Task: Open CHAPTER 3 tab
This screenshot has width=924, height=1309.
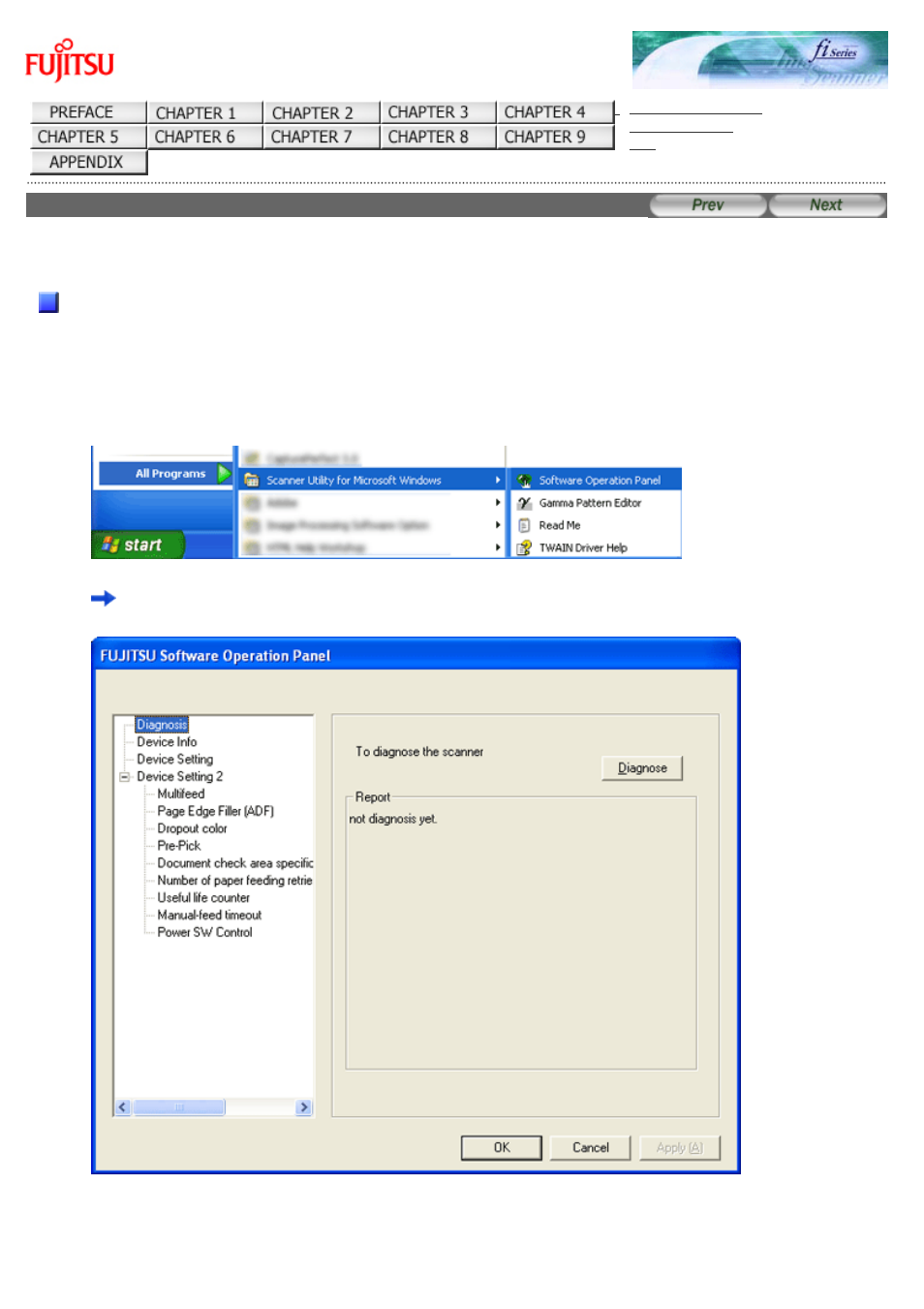Action: click(x=437, y=112)
